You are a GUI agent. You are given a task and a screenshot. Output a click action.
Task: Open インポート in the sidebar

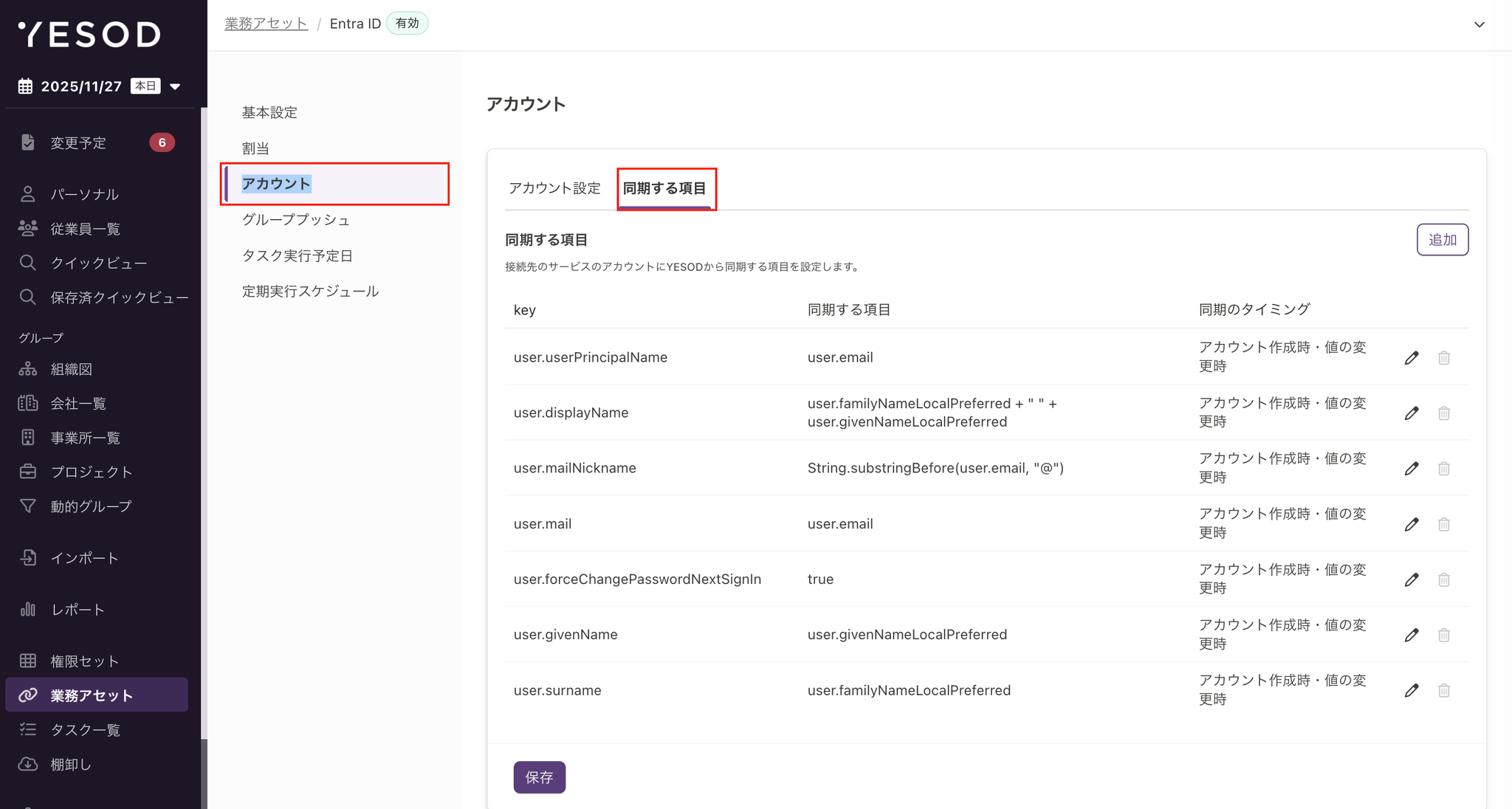pos(83,558)
